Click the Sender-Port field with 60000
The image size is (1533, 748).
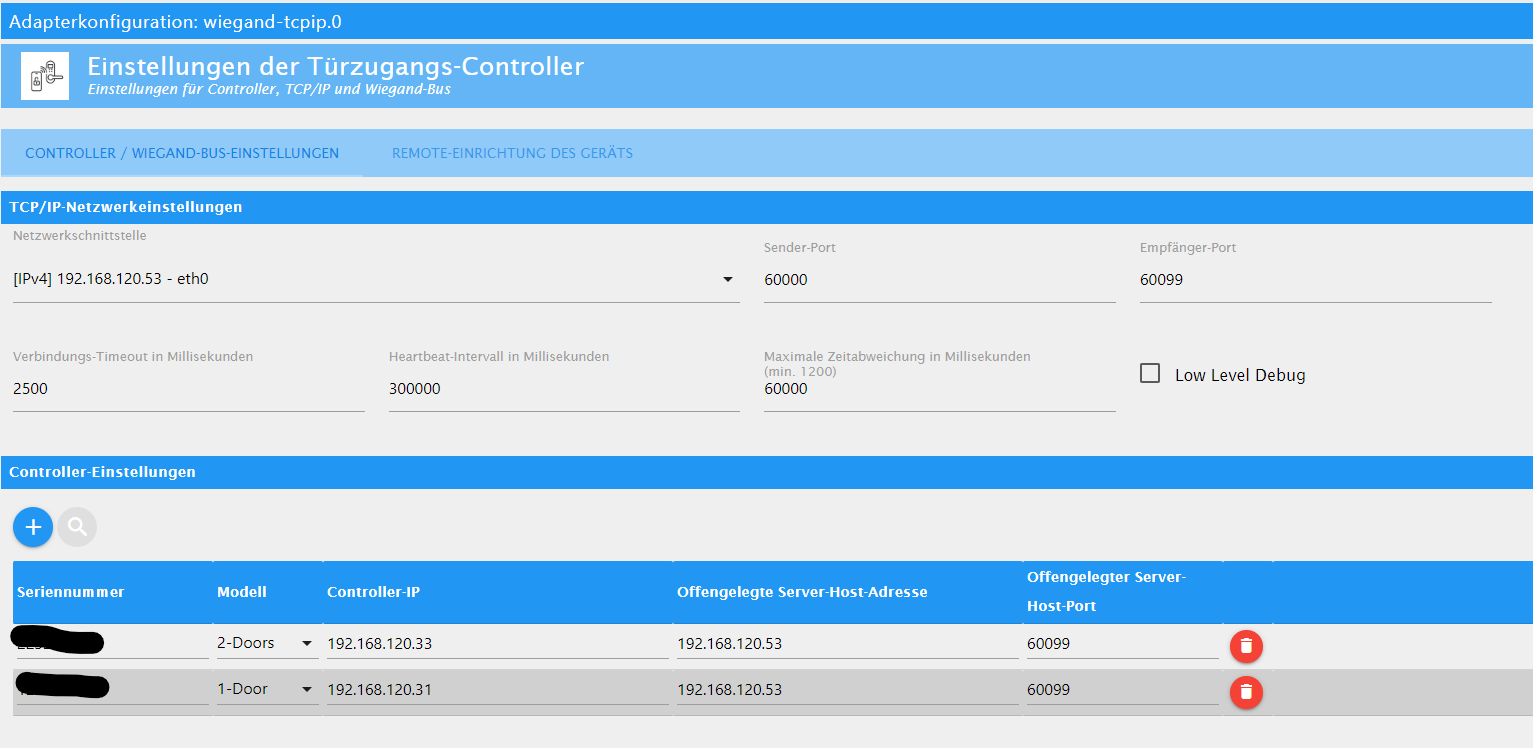[939, 280]
